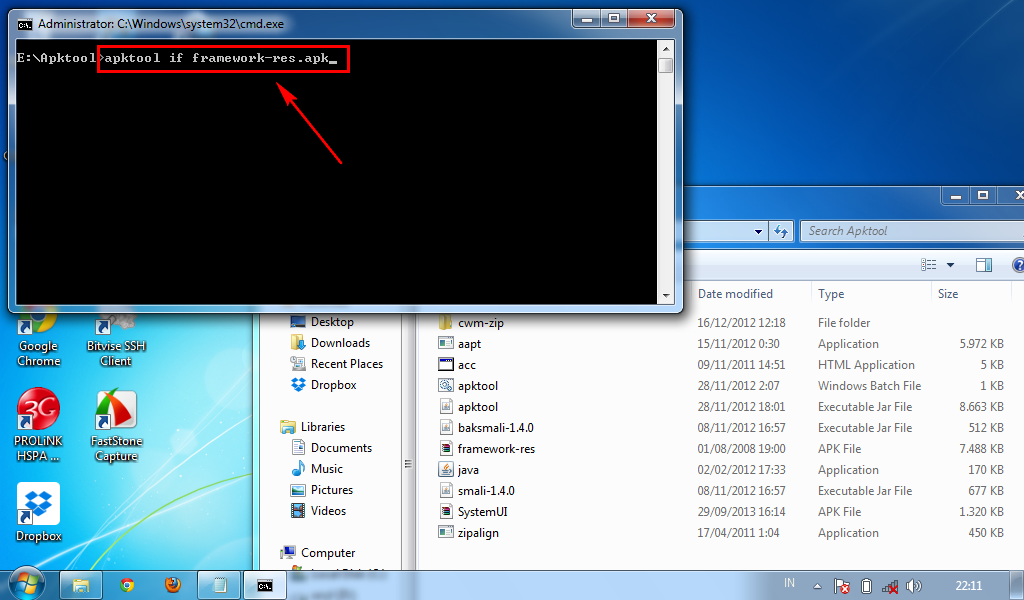
Task: Click the Explorer refresh button
Action: click(x=782, y=230)
